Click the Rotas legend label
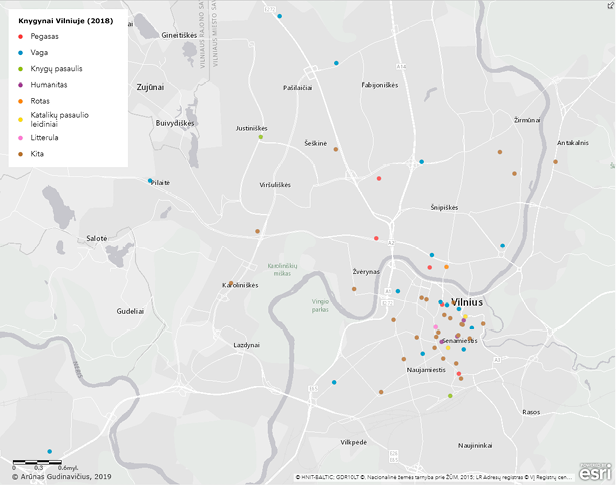616x485 pixels. pyautogui.click(x=41, y=100)
